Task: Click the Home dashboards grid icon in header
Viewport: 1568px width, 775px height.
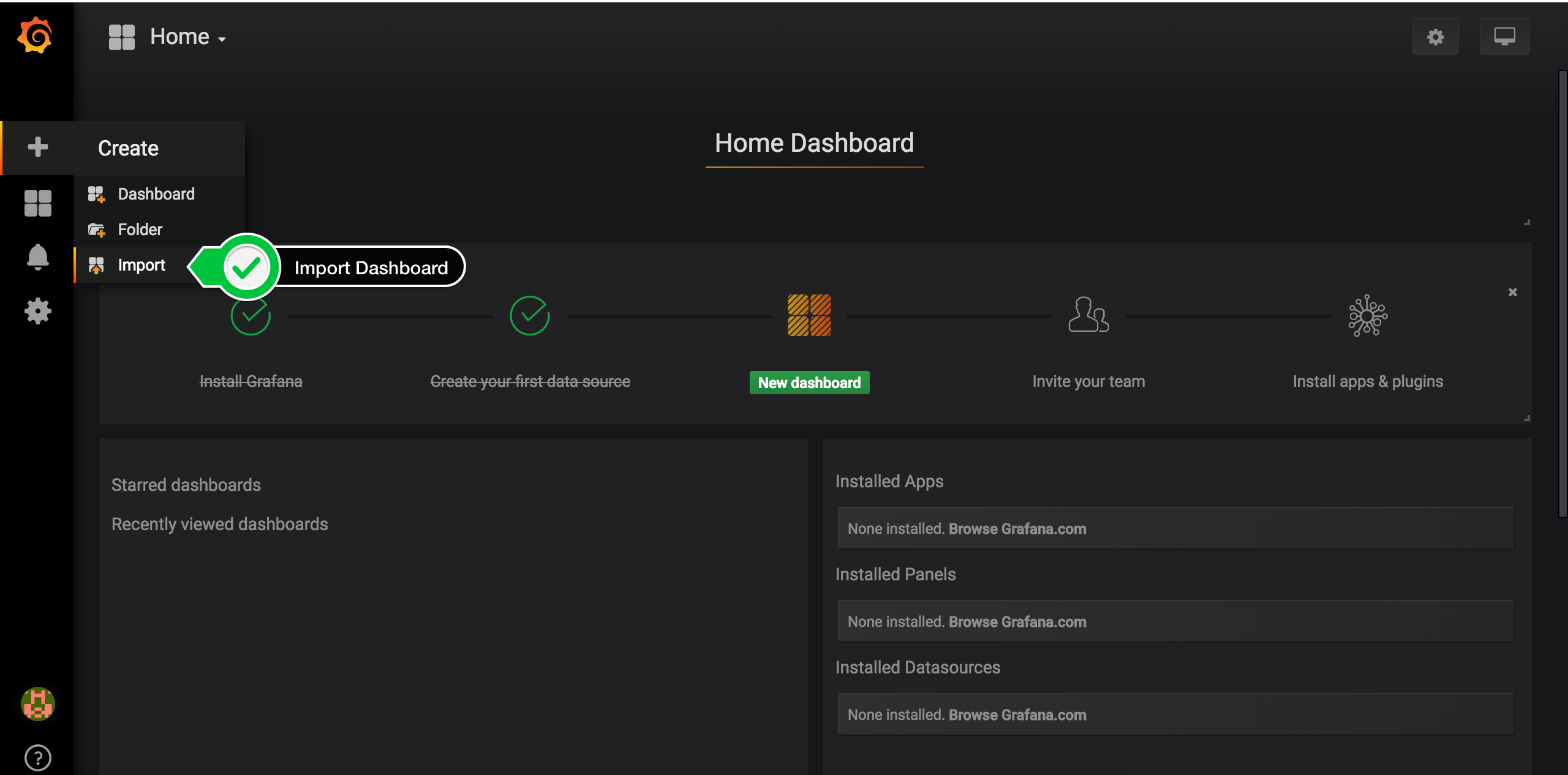Action: (x=122, y=37)
